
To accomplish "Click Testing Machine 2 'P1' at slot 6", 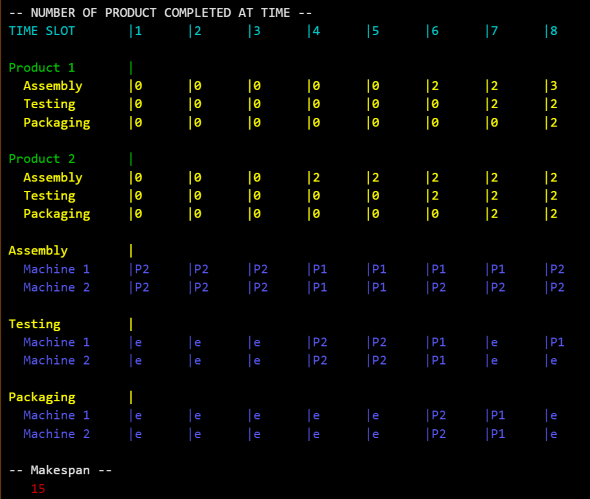I will pyautogui.click(x=439, y=361).
